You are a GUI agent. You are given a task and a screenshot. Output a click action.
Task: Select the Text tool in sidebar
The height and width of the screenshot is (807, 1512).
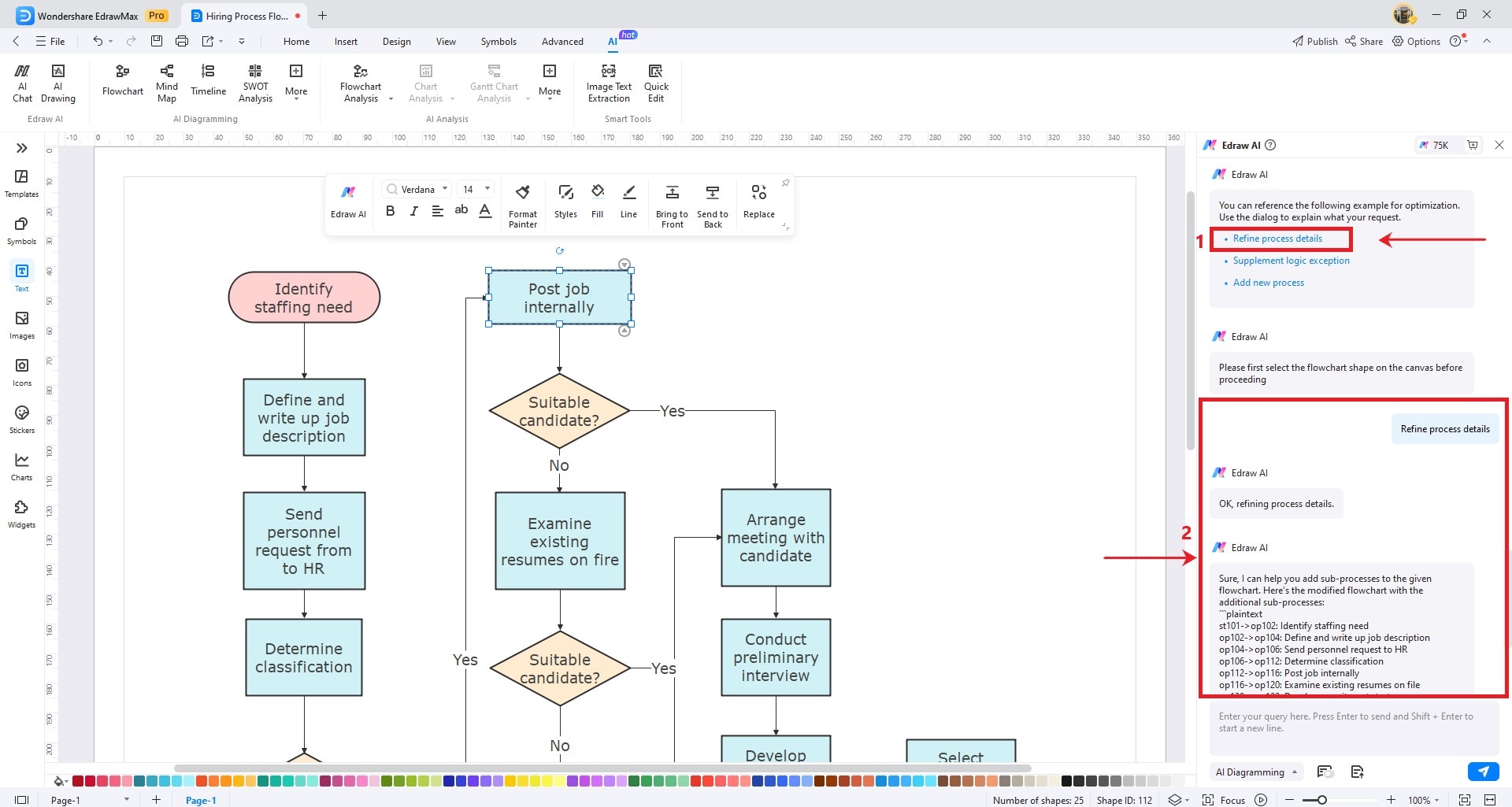pos(22,277)
